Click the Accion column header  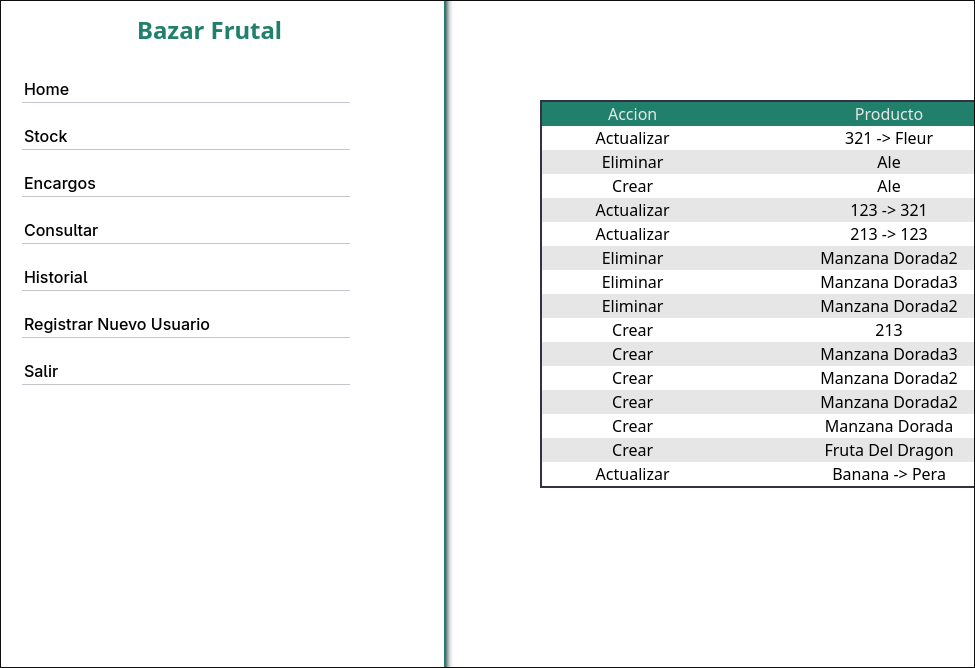(x=632, y=114)
